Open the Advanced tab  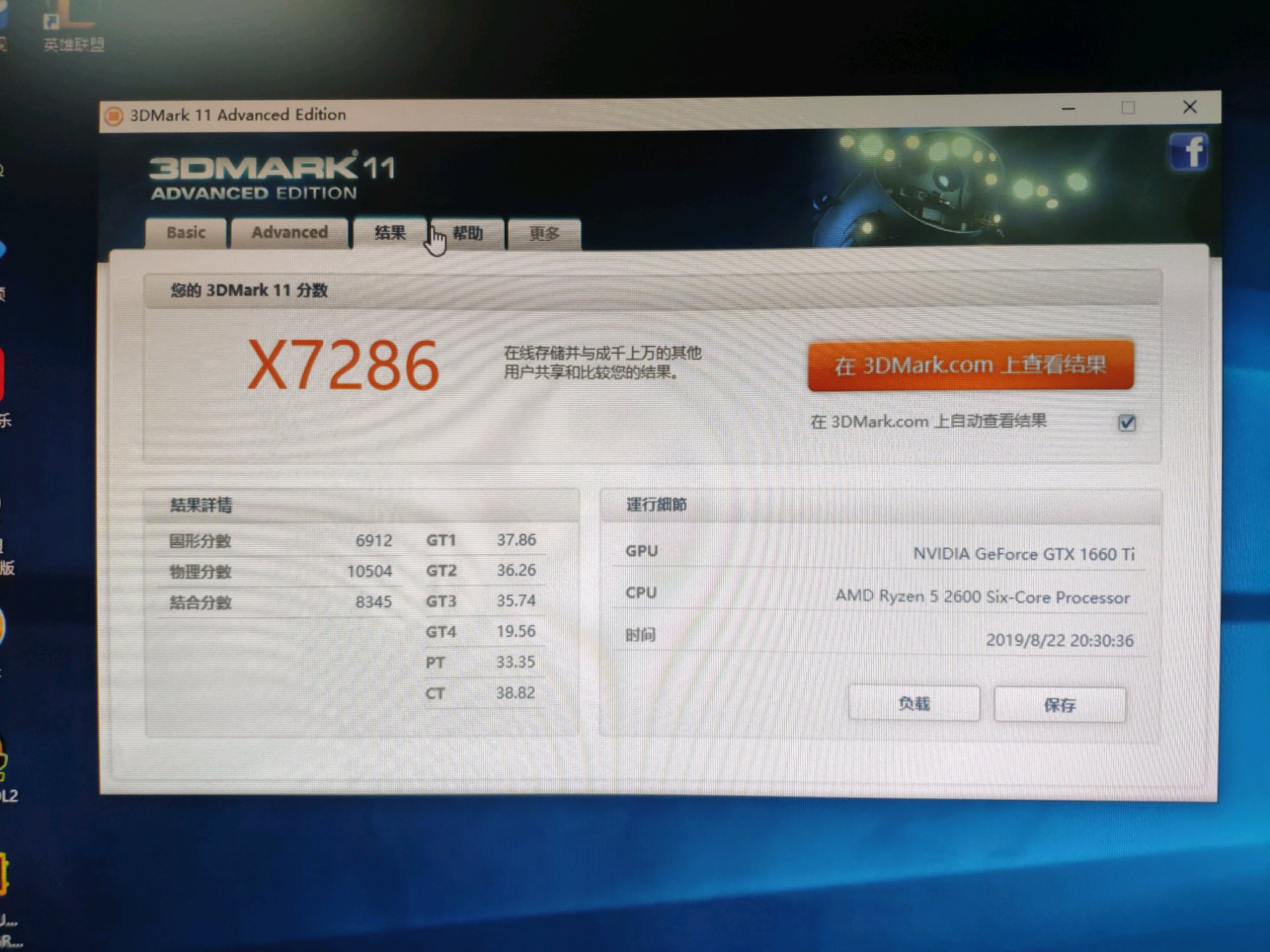click(290, 233)
